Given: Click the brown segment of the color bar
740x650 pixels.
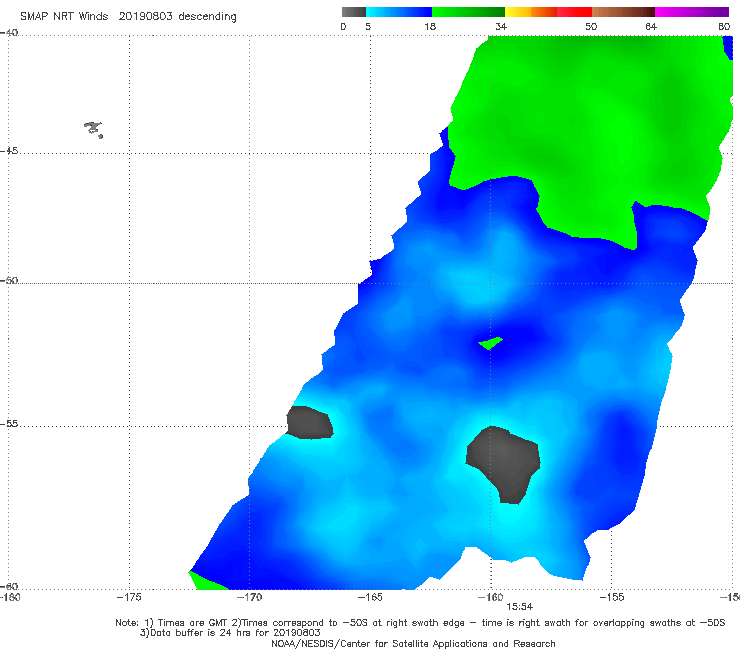Looking at the screenshot, I should (x=623, y=12).
